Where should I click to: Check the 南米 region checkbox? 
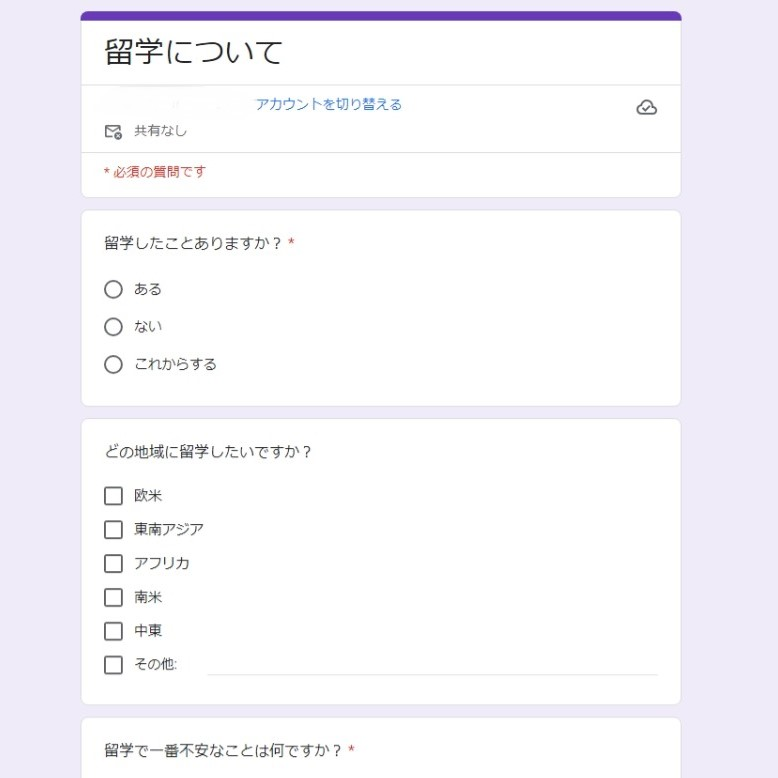point(113,597)
